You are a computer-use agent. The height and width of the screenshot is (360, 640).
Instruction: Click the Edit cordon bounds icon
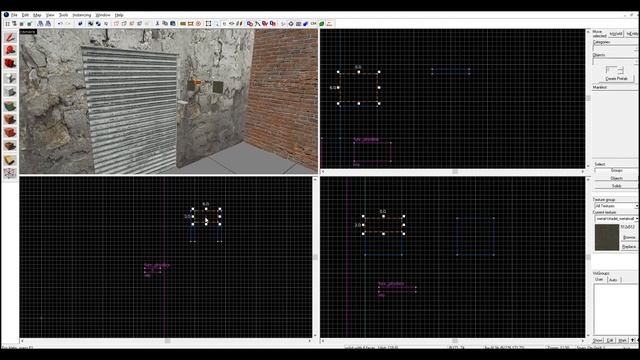(191, 24)
